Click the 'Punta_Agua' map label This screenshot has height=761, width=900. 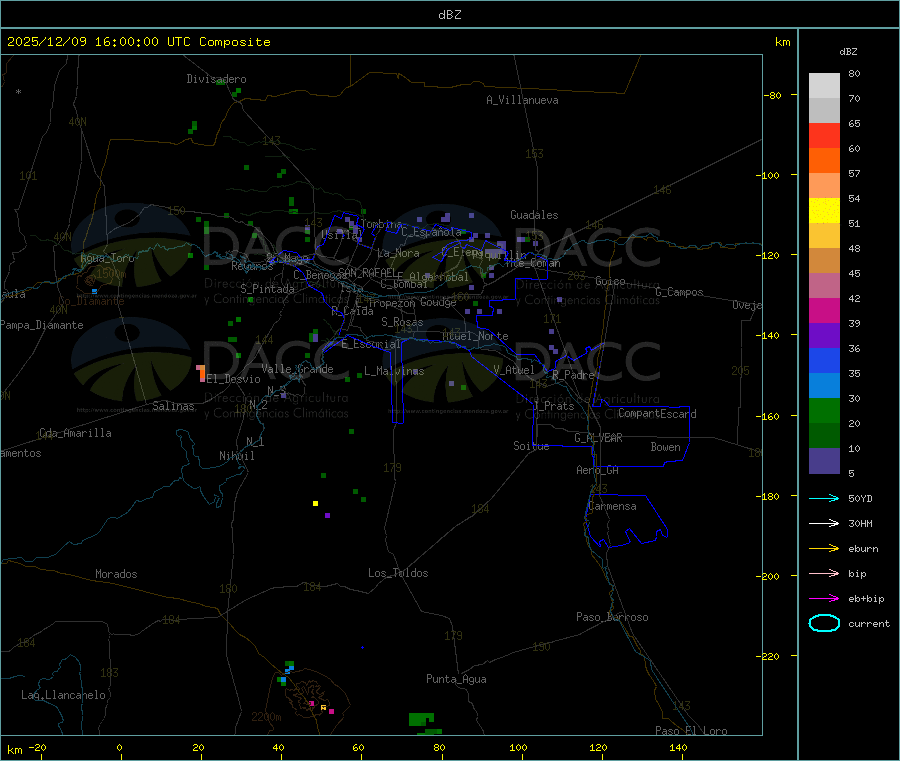456,679
